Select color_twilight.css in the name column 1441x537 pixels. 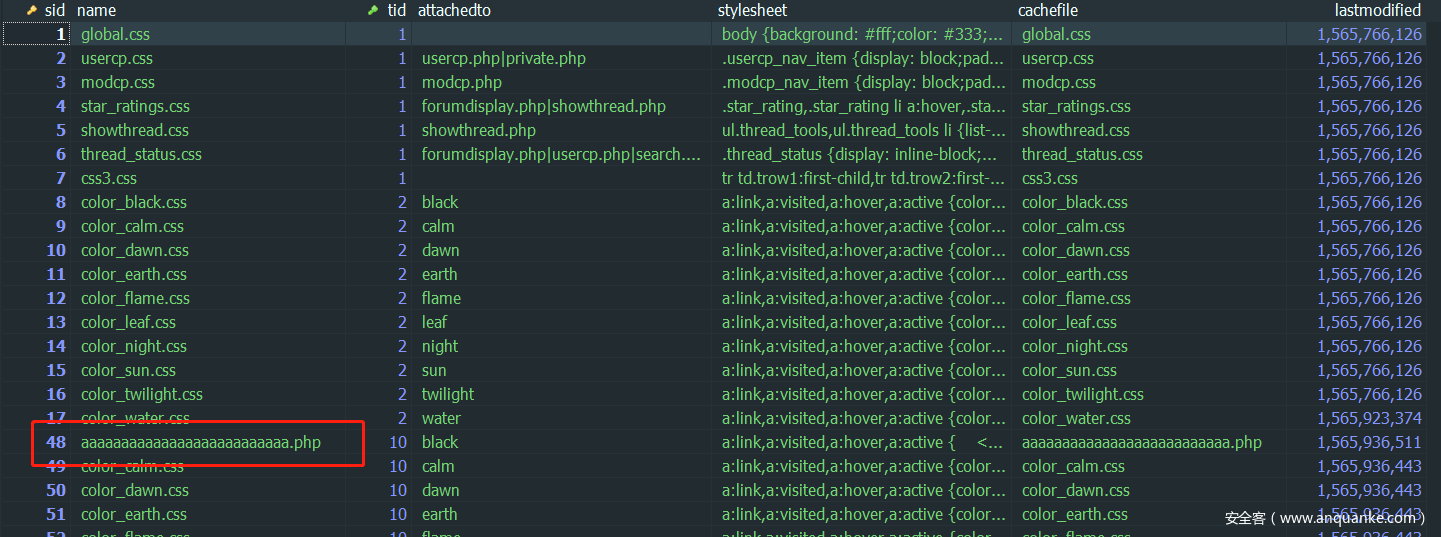pyautogui.click(x=141, y=394)
